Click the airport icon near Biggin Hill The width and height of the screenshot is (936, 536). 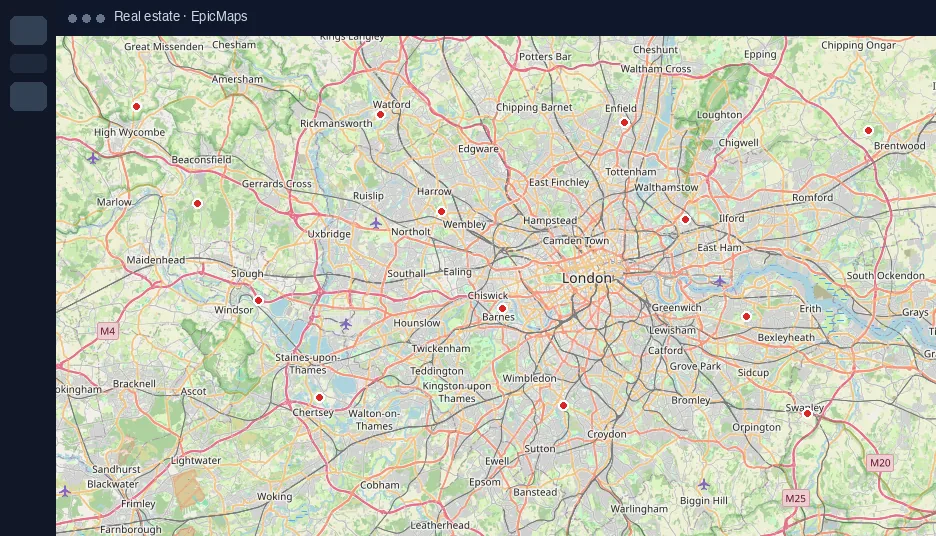[704, 484]
